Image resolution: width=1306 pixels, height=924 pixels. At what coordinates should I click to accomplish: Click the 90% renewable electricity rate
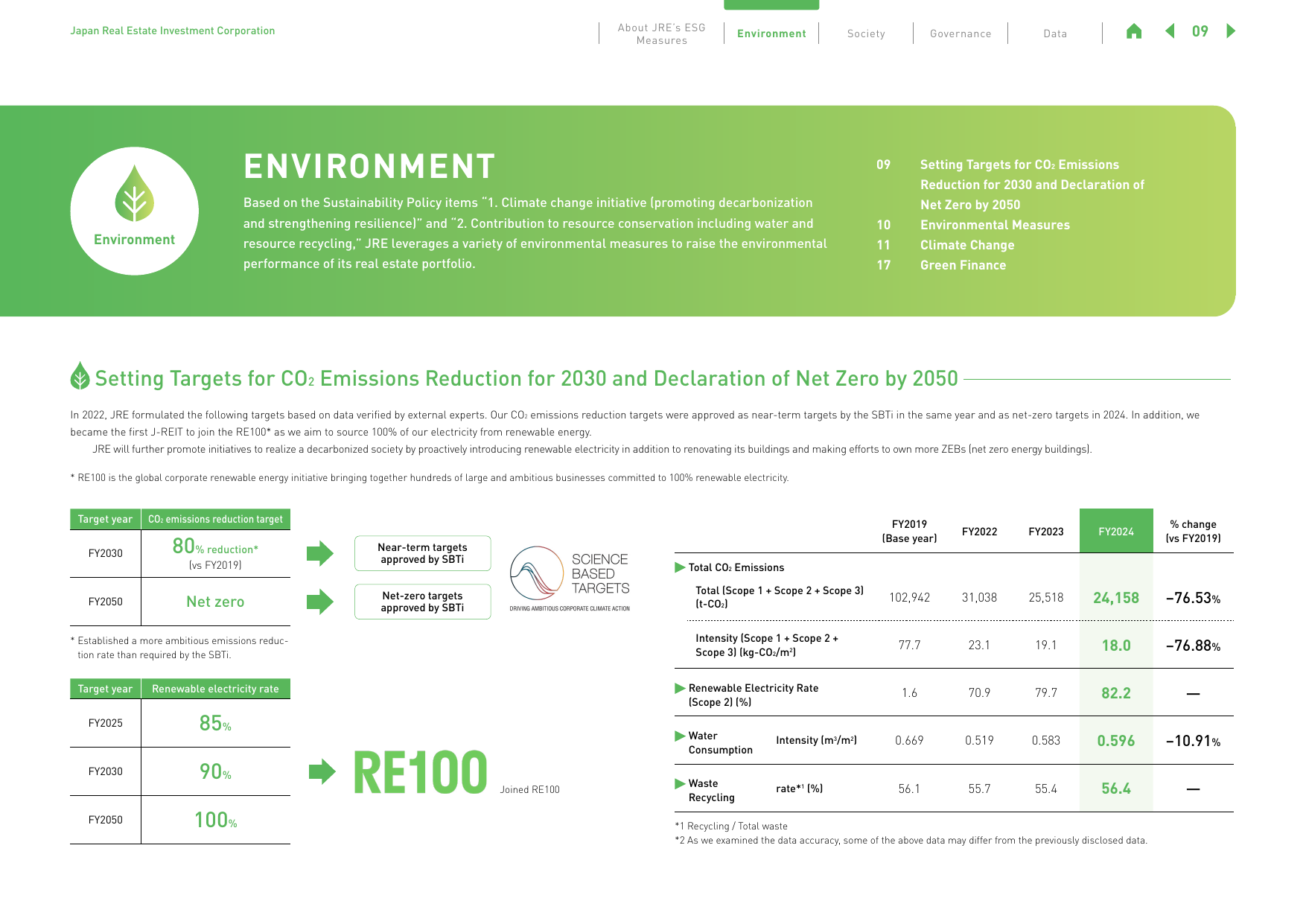[x=215, y=771]
